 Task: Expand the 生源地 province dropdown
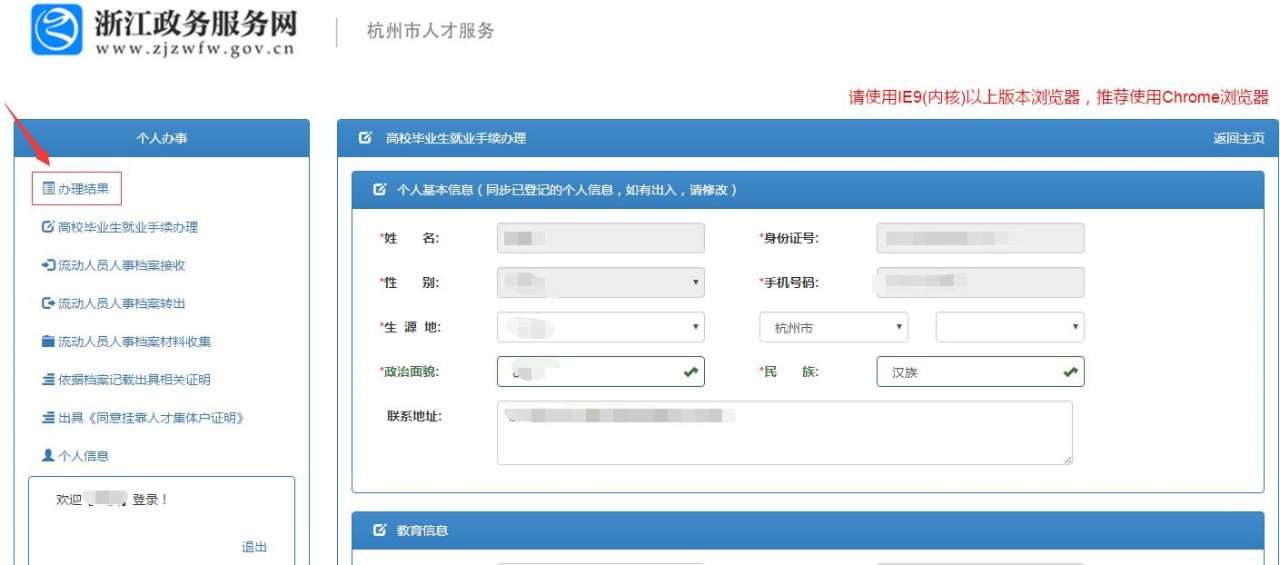click(600, 327)
